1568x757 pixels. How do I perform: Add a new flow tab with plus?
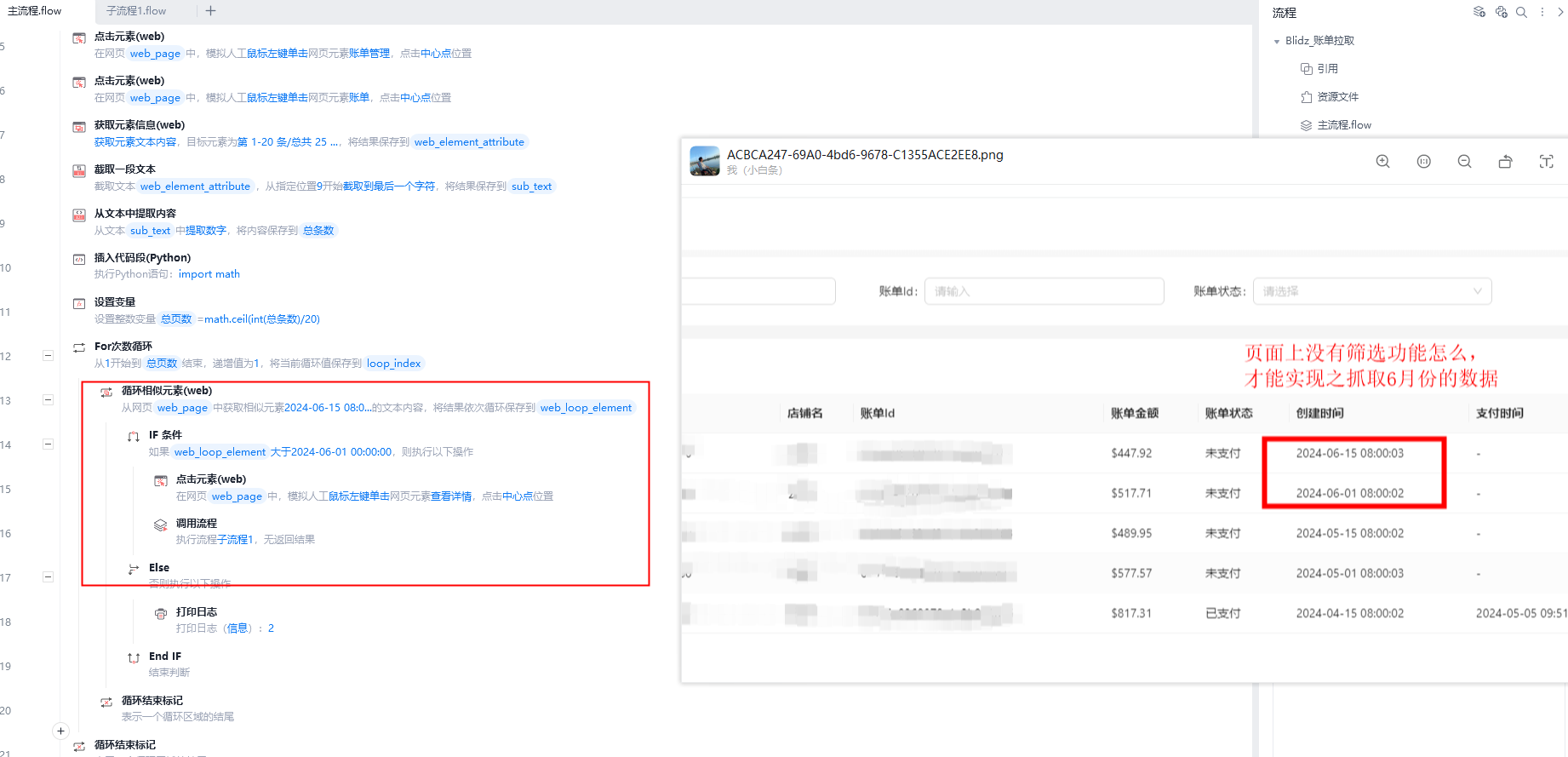pos(210,11)
